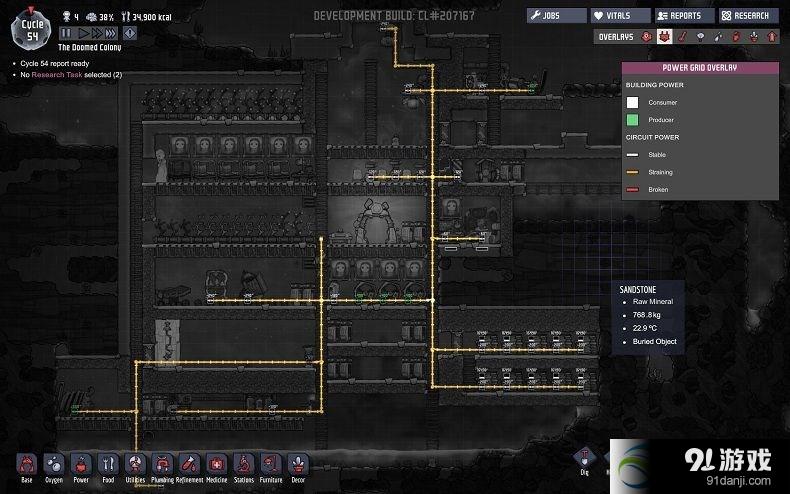The image size is (790, 494).
Task: Click the 22.9 °C temperature value
Action: [645, 328]
